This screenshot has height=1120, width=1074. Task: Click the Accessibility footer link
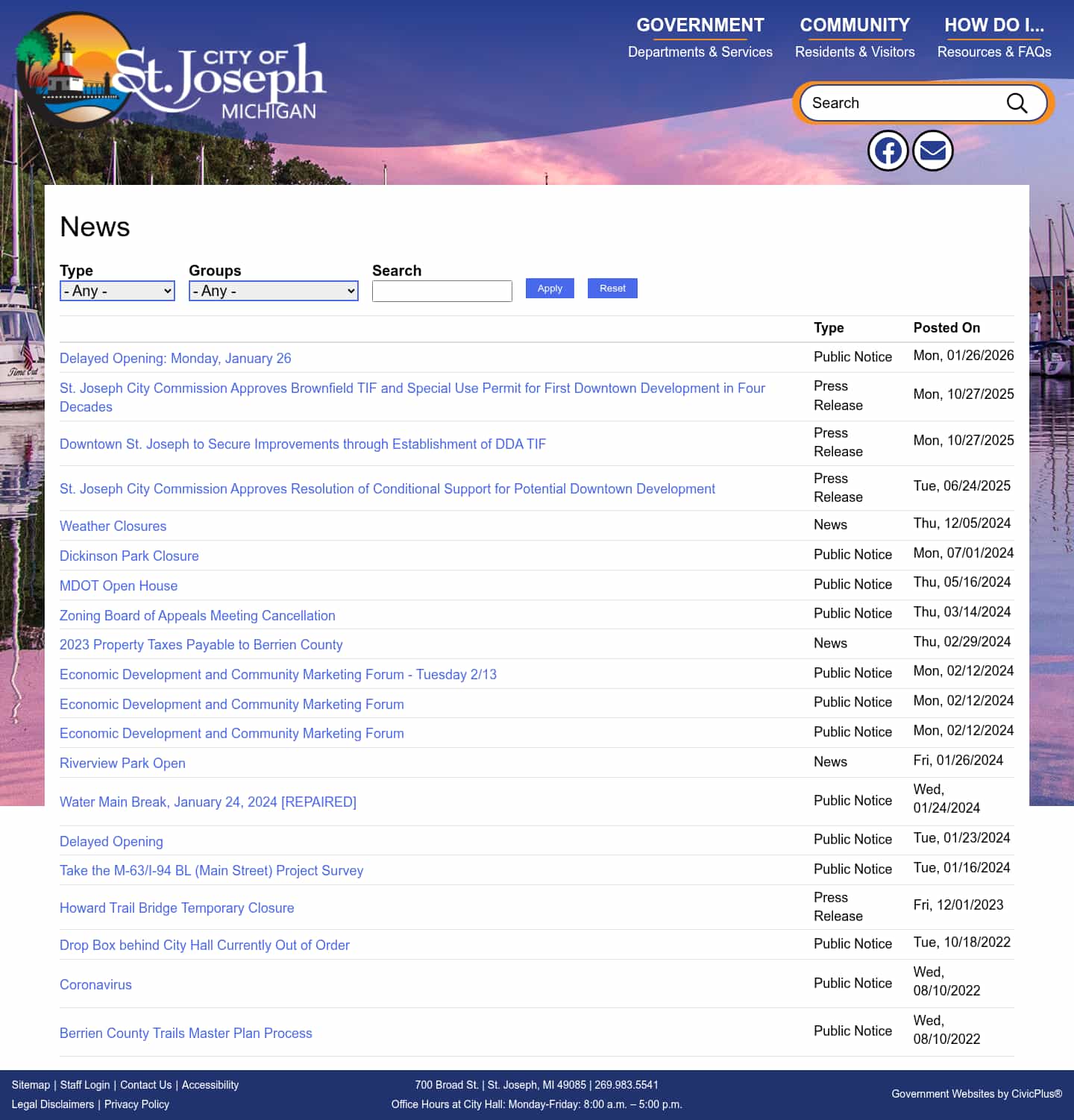(210, 1085)
